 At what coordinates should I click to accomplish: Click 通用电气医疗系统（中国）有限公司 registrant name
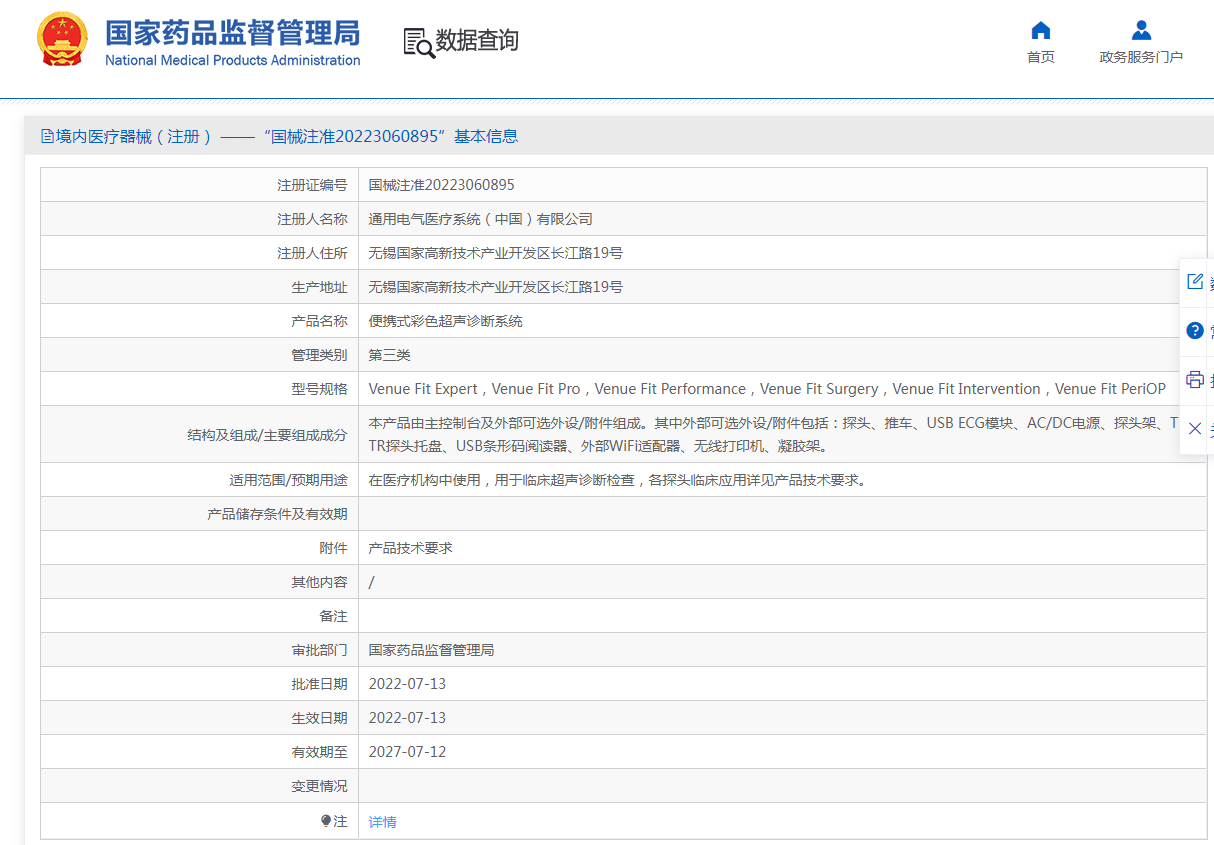pyautogui.click(x=481, y=219)
